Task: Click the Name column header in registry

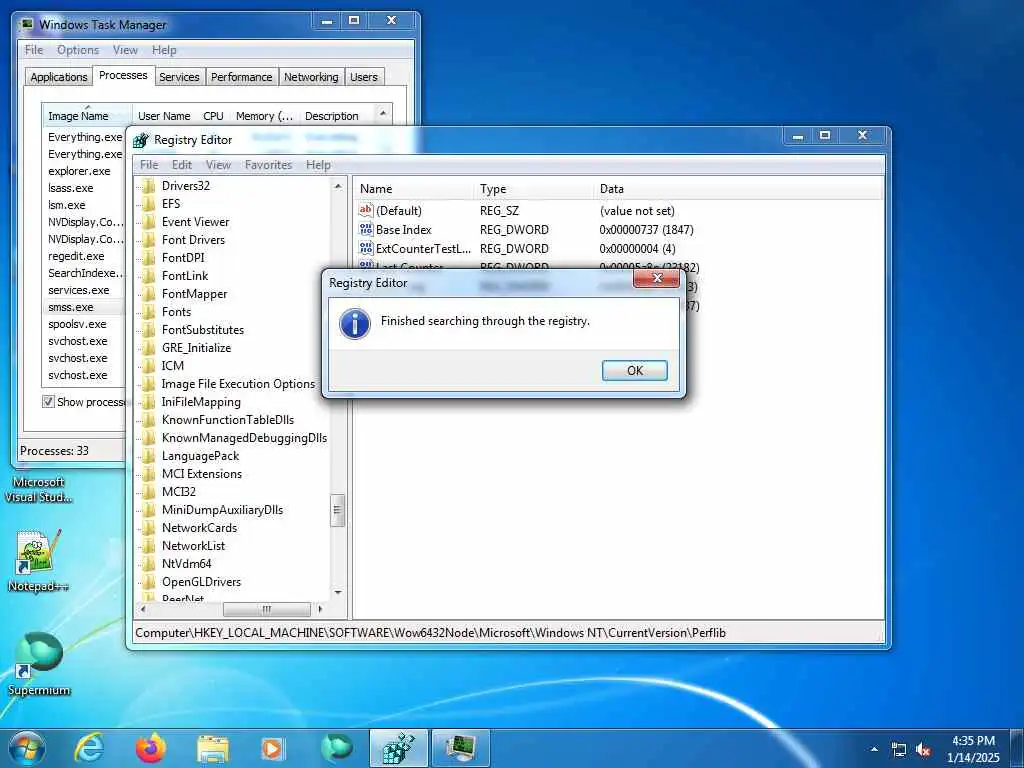Action: pos(415,189)
